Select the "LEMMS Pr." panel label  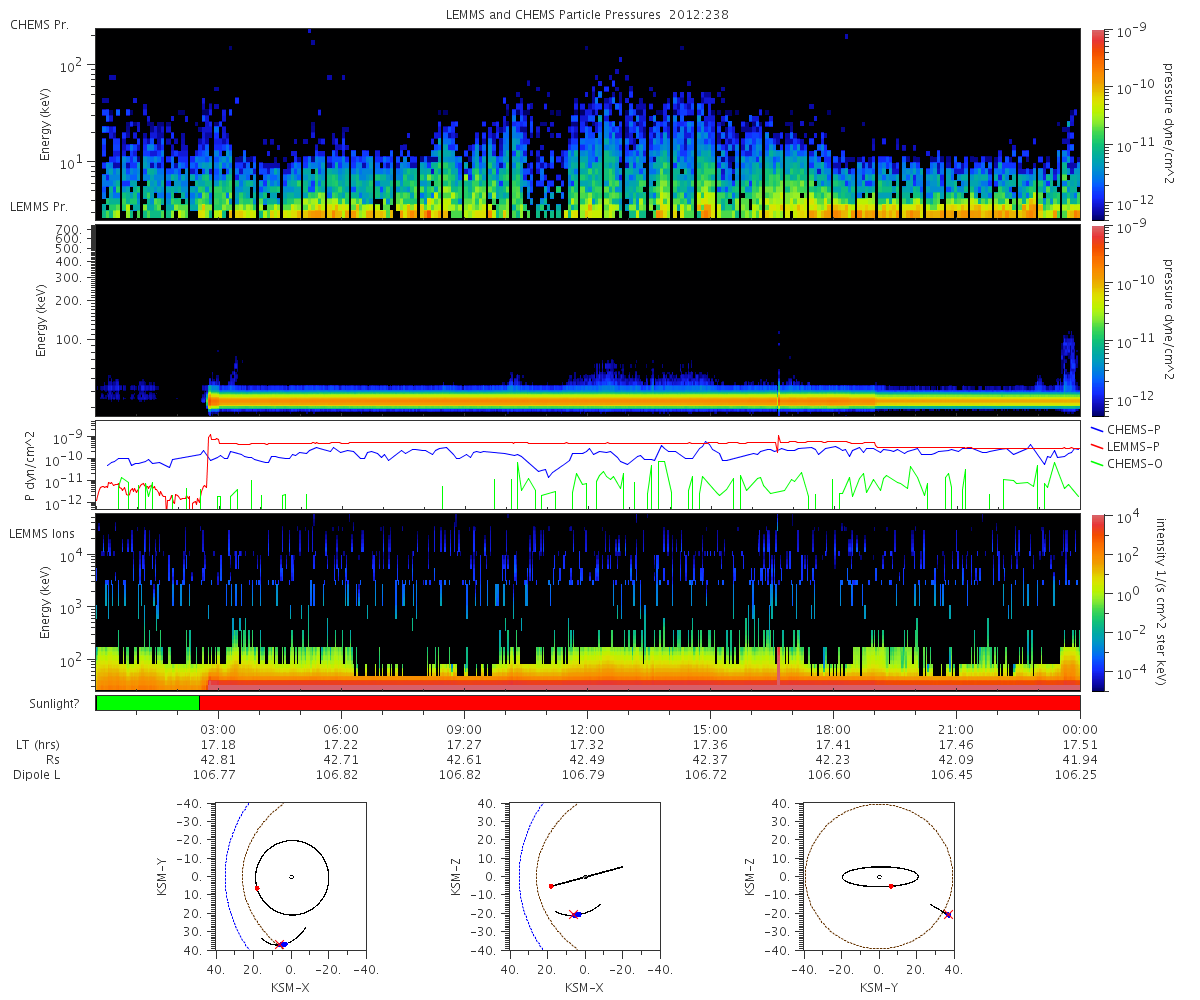tap(39, 207)
